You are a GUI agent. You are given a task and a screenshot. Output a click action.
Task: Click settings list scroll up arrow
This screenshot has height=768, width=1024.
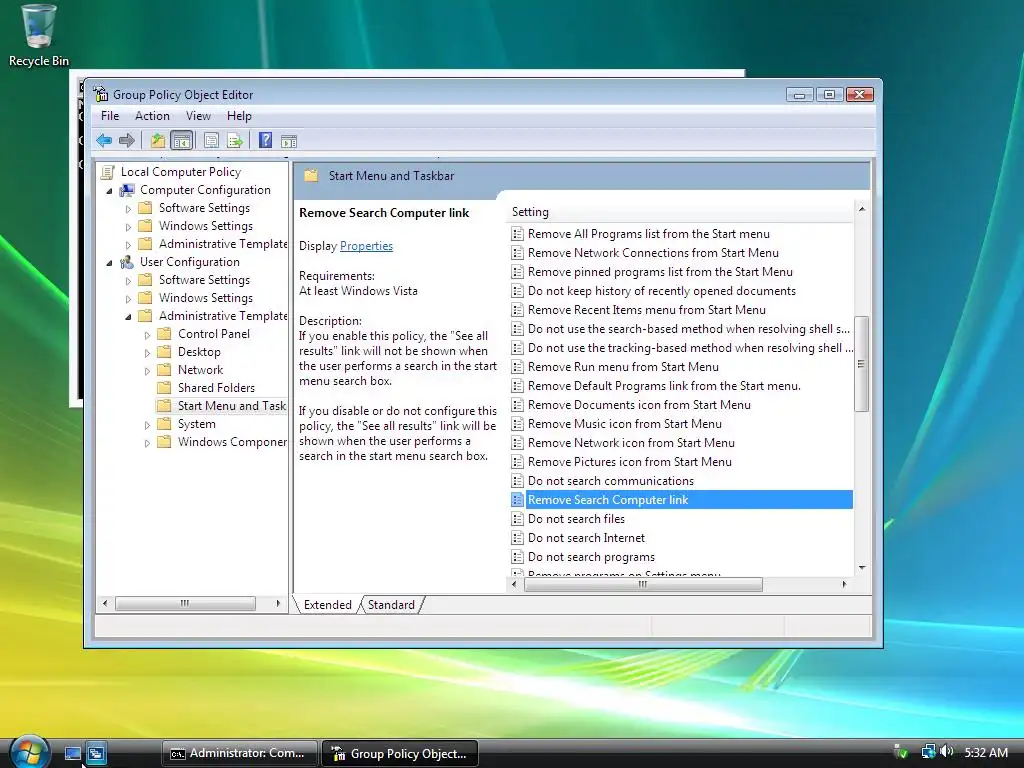[861, 209]
